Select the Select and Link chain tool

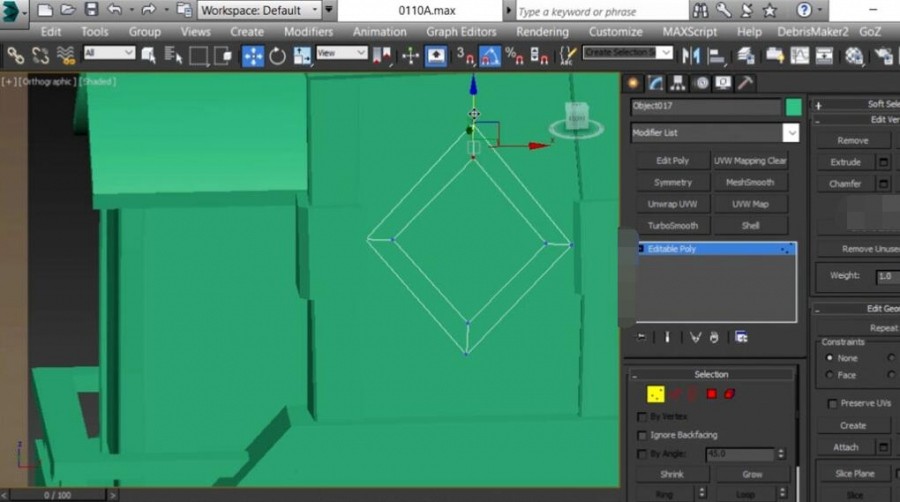[x=15, y=56]
